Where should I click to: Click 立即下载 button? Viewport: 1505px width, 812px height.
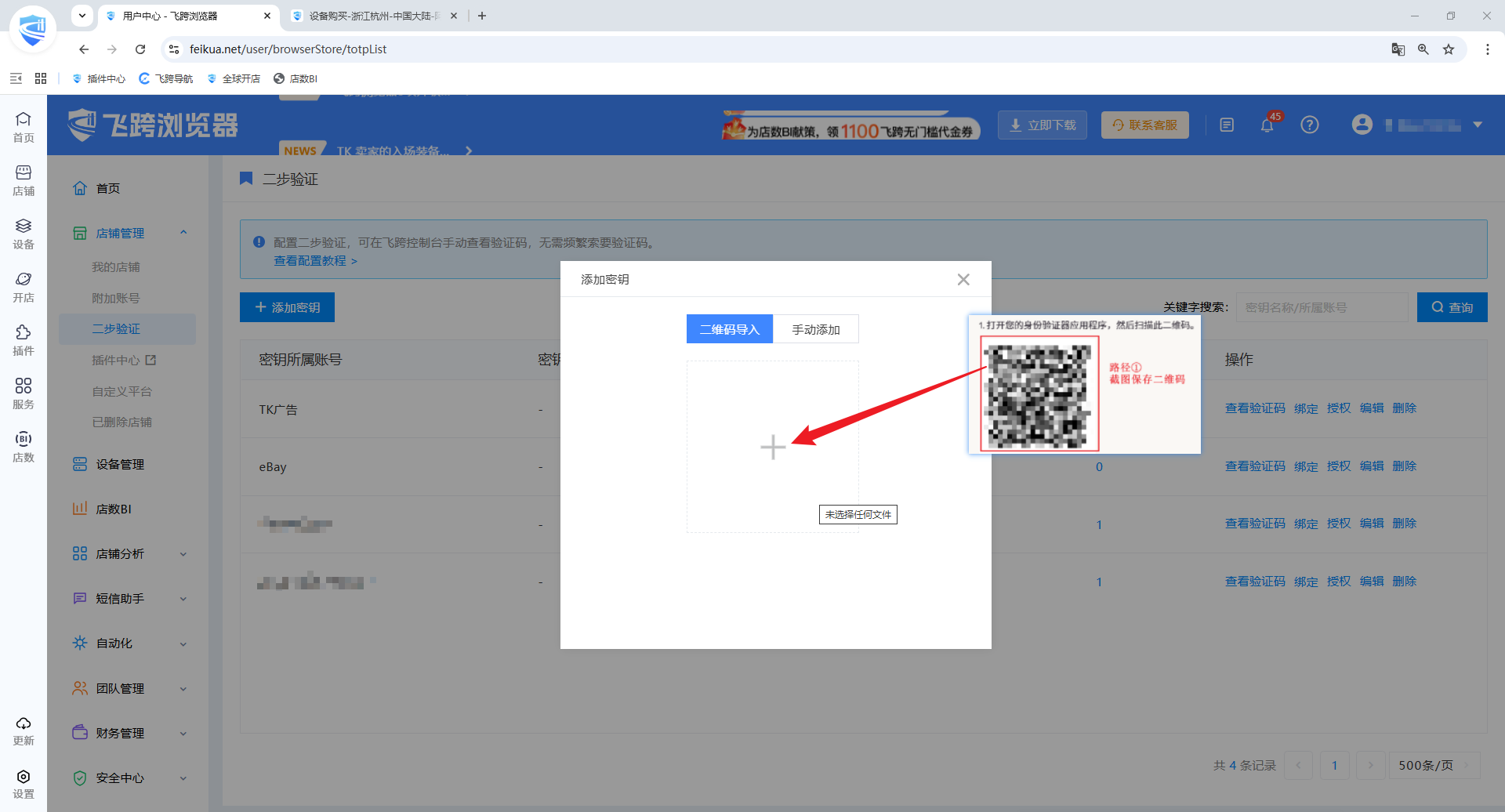(1043, 125)
